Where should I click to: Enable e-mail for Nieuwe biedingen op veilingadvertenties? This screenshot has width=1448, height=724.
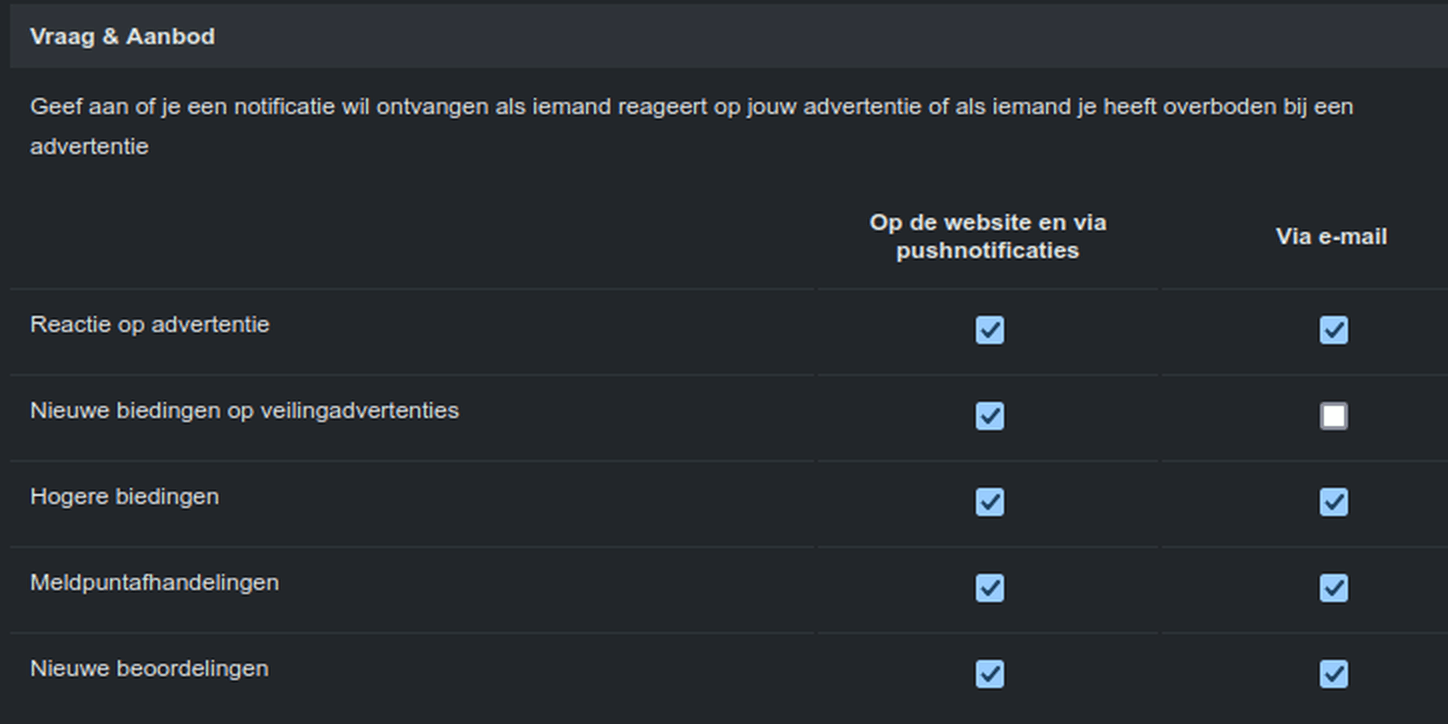(x=1333, y=416)
